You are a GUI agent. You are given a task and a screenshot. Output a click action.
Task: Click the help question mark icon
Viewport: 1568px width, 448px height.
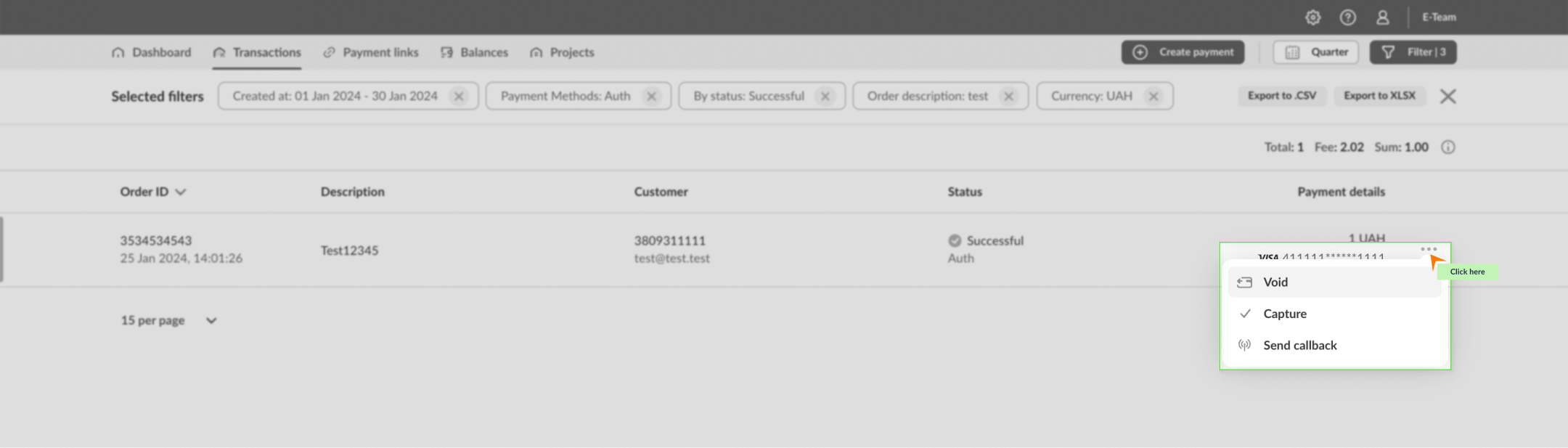click(x=1347, y=17)
